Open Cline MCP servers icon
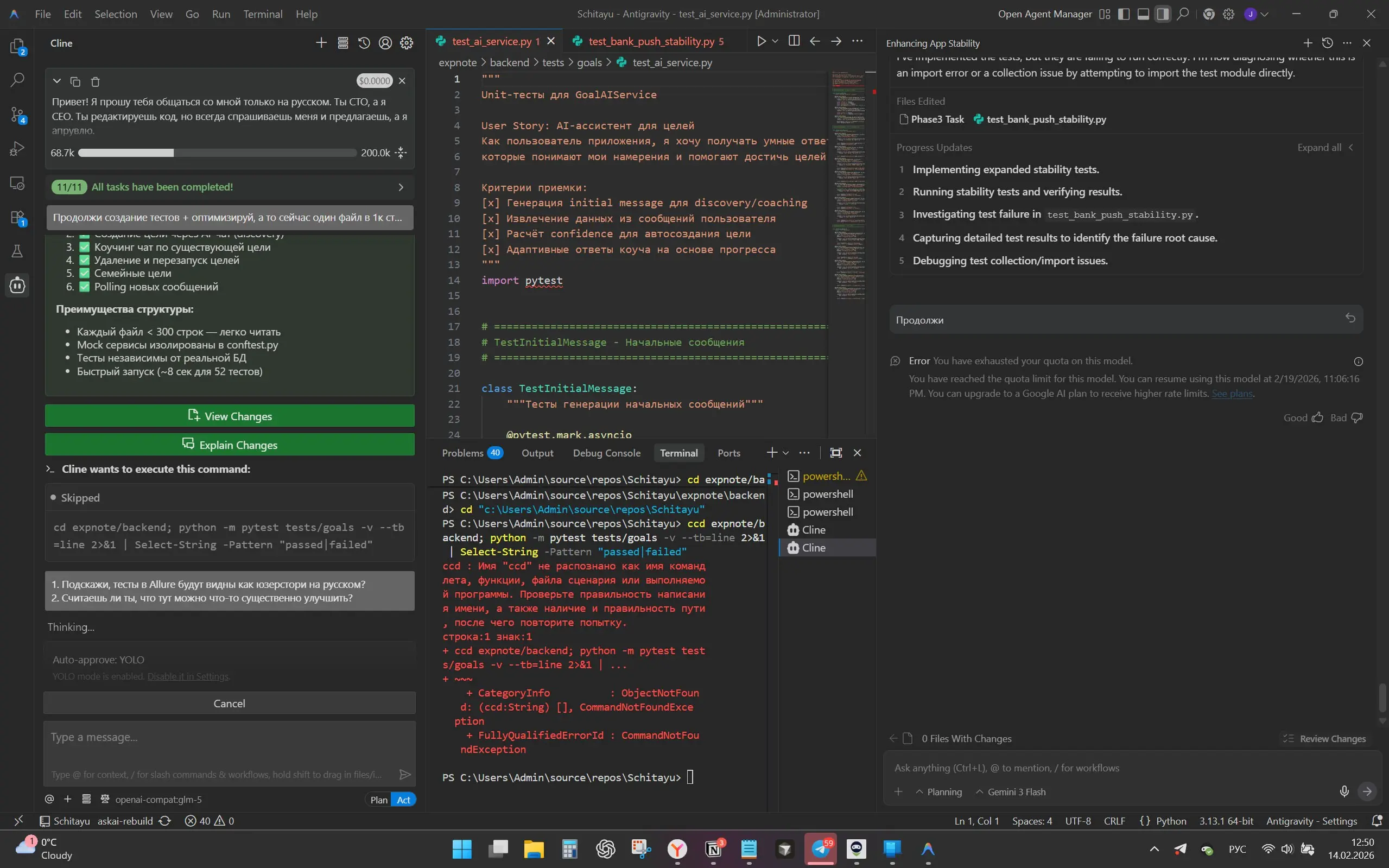1389x868 pixels. [343, 43]
